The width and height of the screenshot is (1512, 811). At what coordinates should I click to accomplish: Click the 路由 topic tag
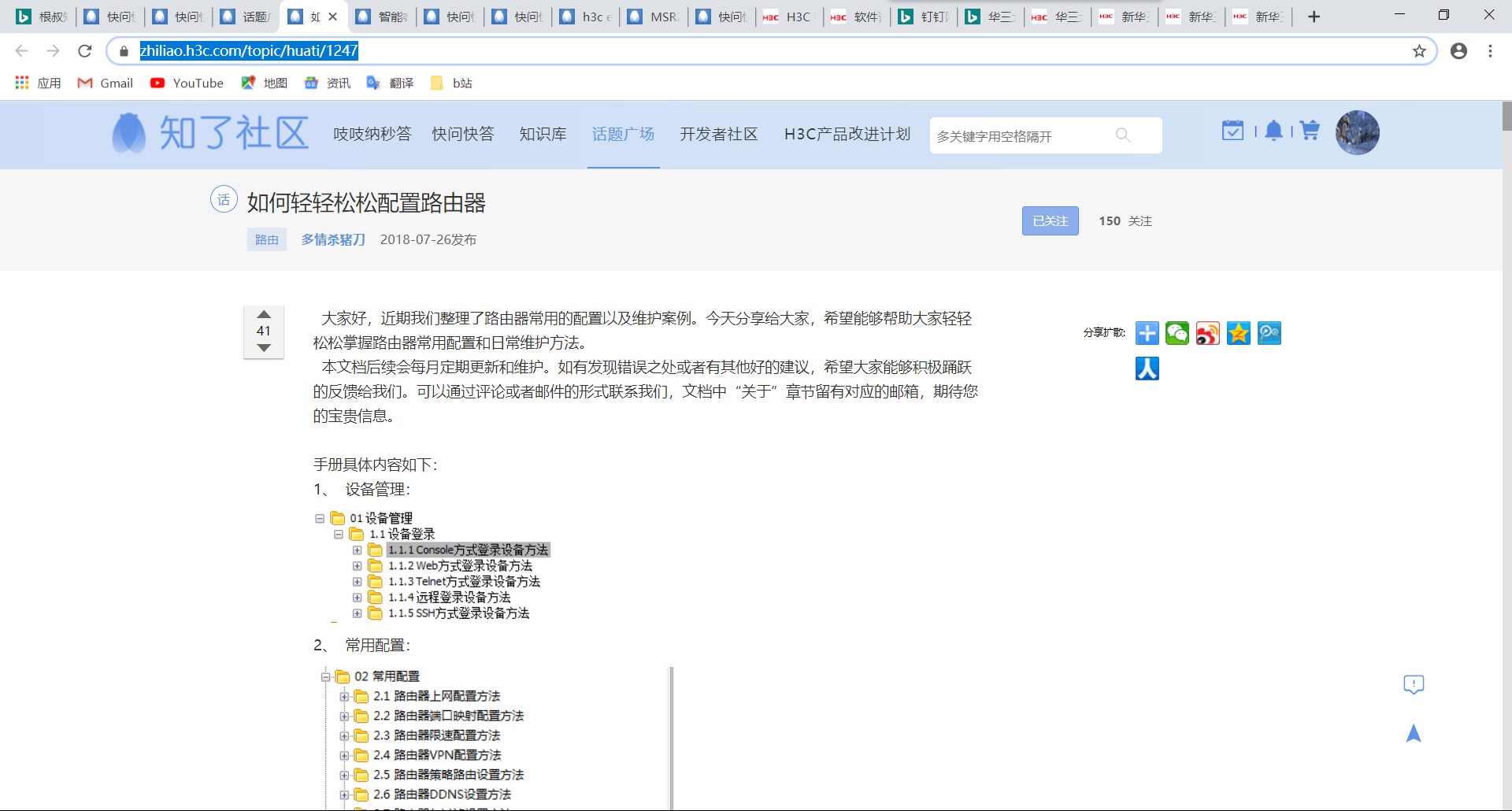click(266, 239)
